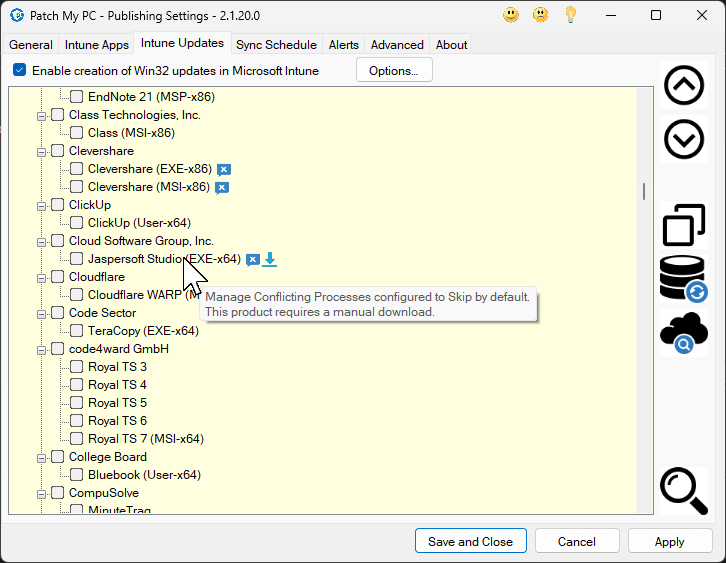726x563 pixels.
Task: Open the Advanced tab
Action: coord(397,44)
